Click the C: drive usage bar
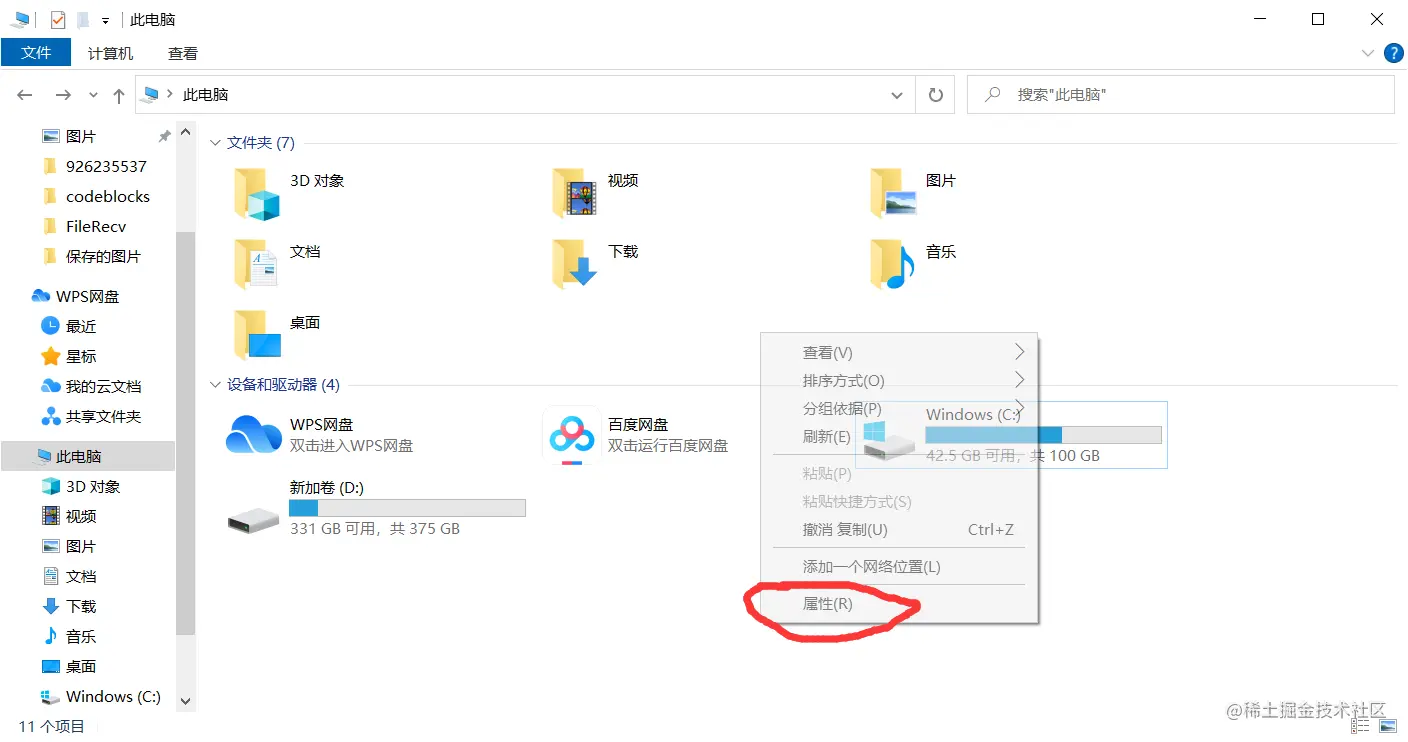 1043,435
